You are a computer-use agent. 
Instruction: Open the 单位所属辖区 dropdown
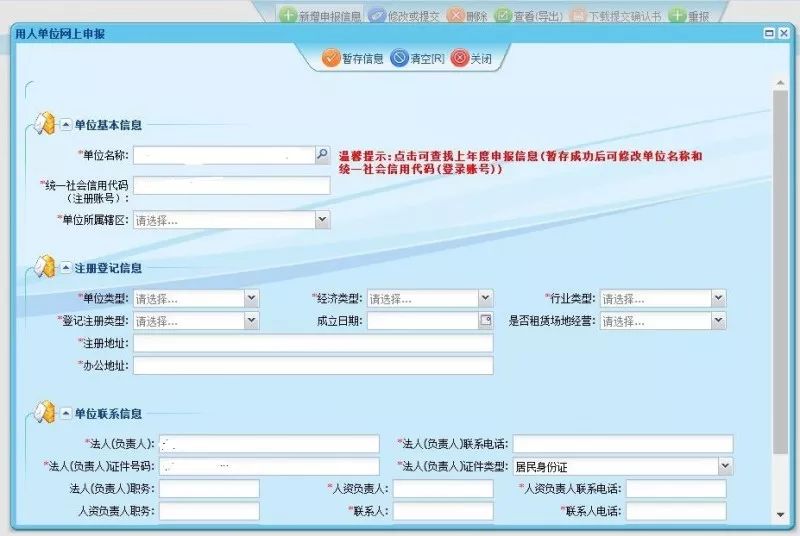(322, 220)
